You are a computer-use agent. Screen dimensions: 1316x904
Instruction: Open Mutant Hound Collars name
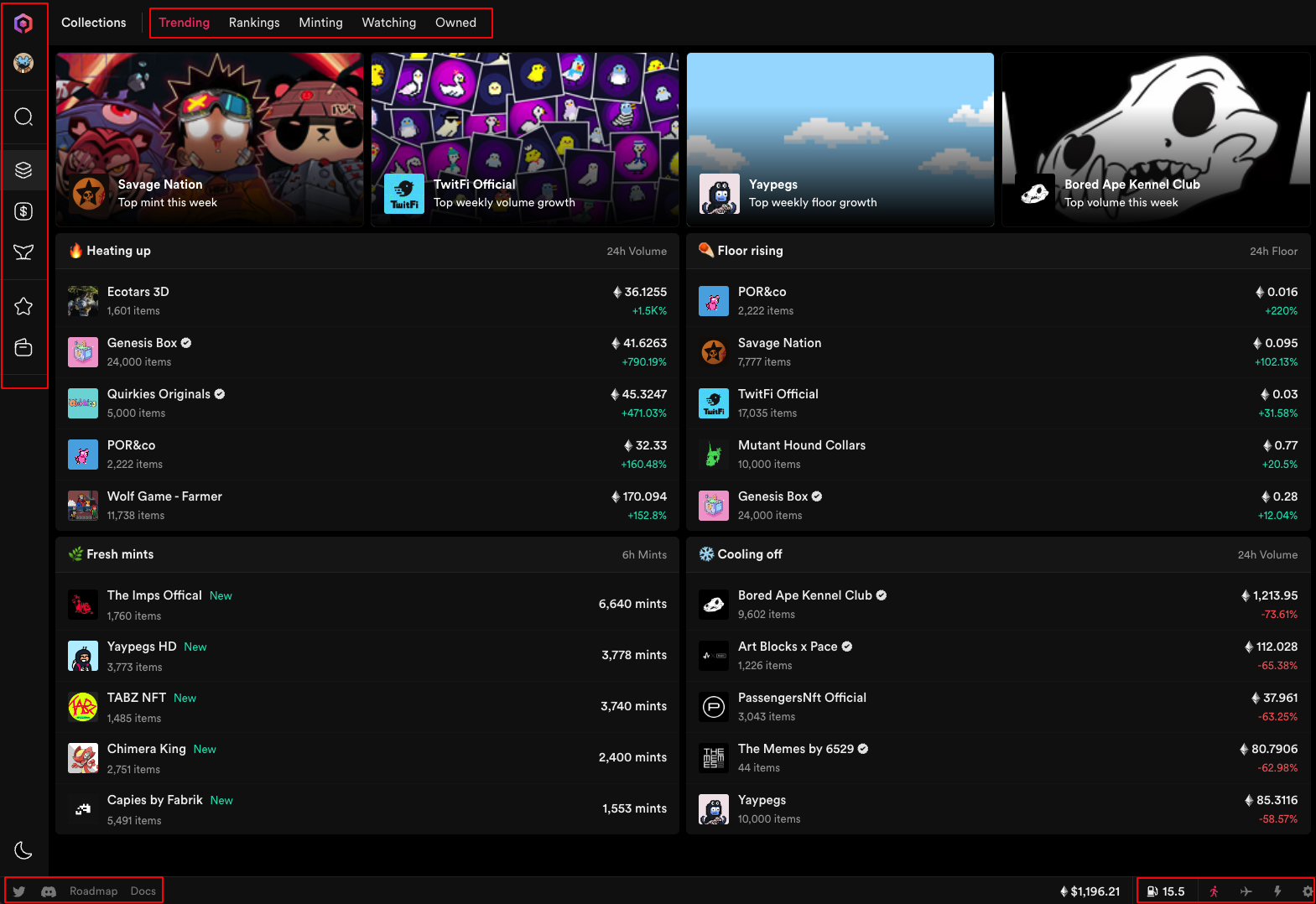click(802, 445)
